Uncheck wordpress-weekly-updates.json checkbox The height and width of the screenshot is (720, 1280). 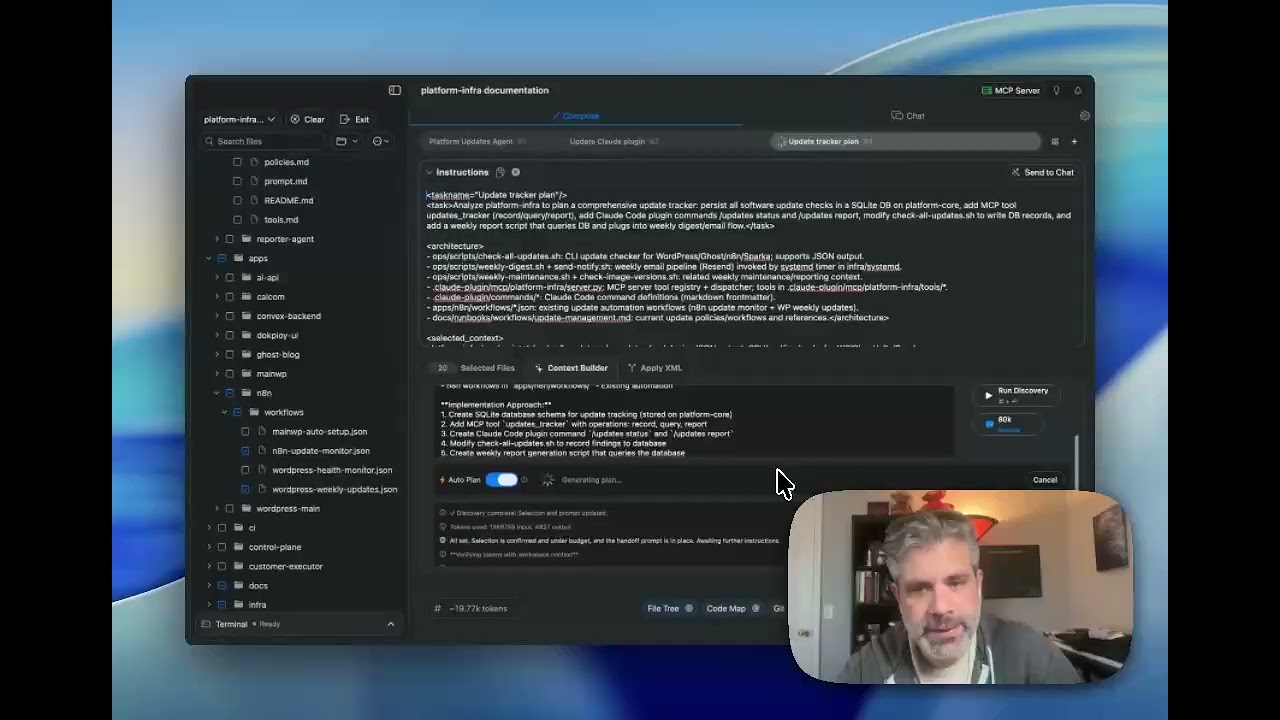[245, 489]
